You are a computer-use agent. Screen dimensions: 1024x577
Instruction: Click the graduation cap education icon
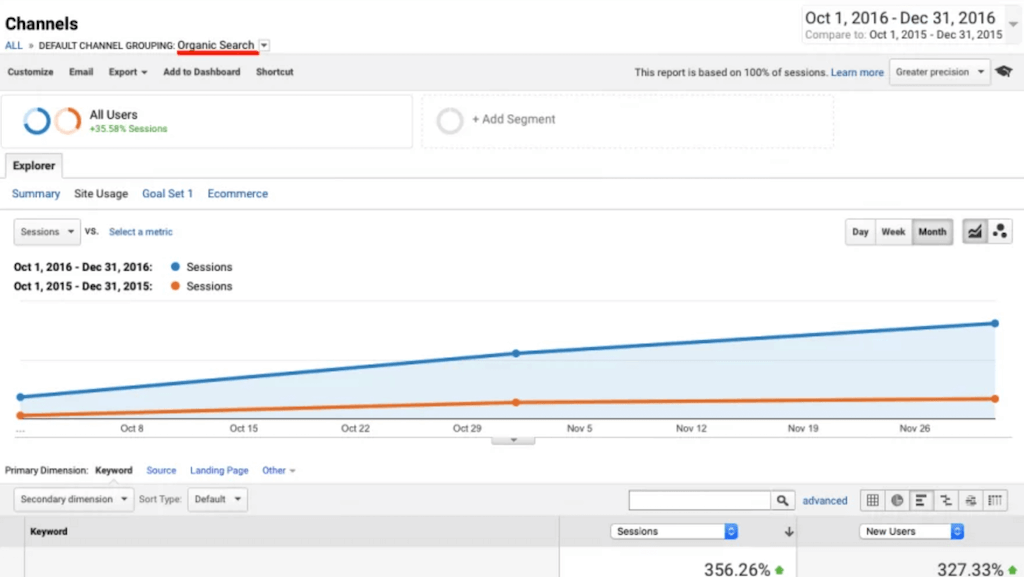pos(1004,72)
